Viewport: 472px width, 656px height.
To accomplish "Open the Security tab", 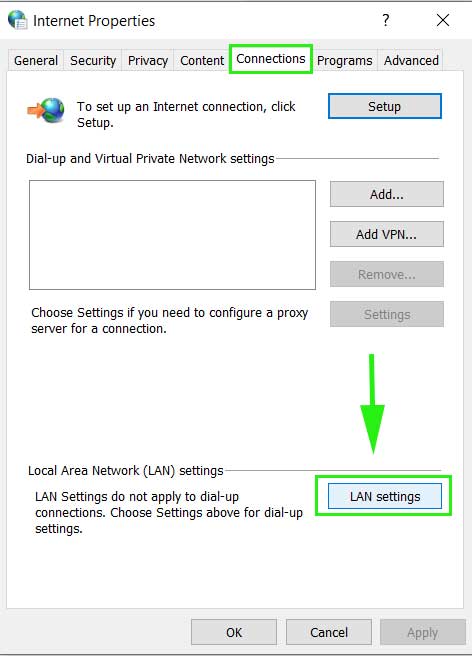I will point(93,61).
